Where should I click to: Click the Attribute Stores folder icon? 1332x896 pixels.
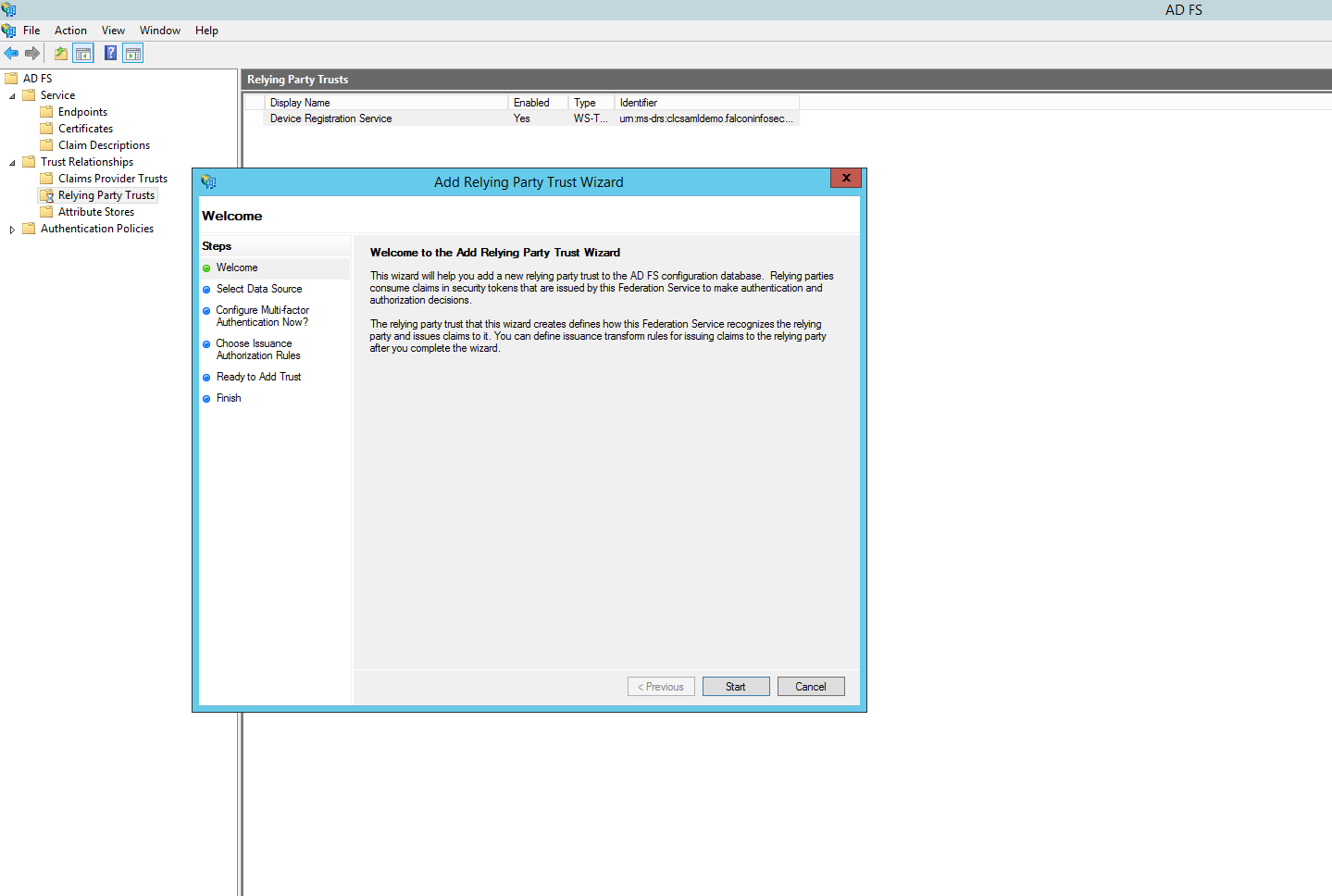(46, 212)
